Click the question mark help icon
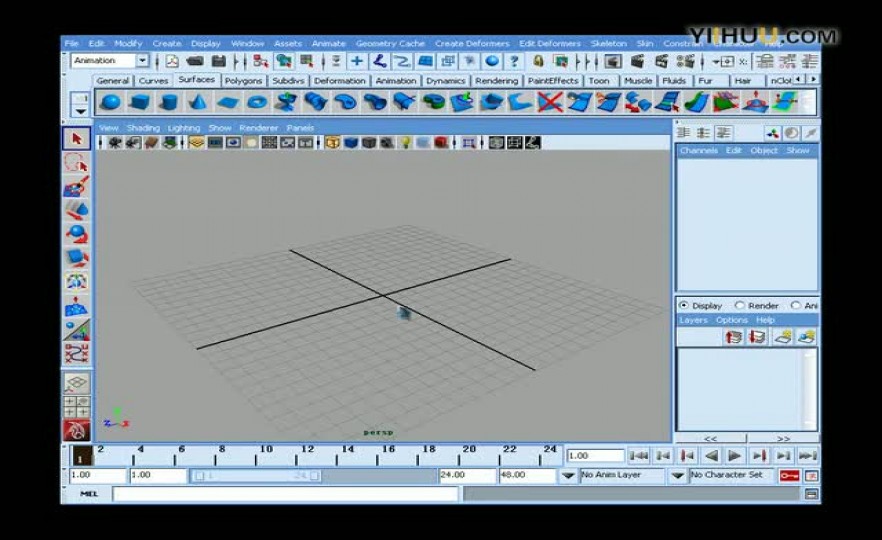The image size is (882, 540). tap(514, 61)
